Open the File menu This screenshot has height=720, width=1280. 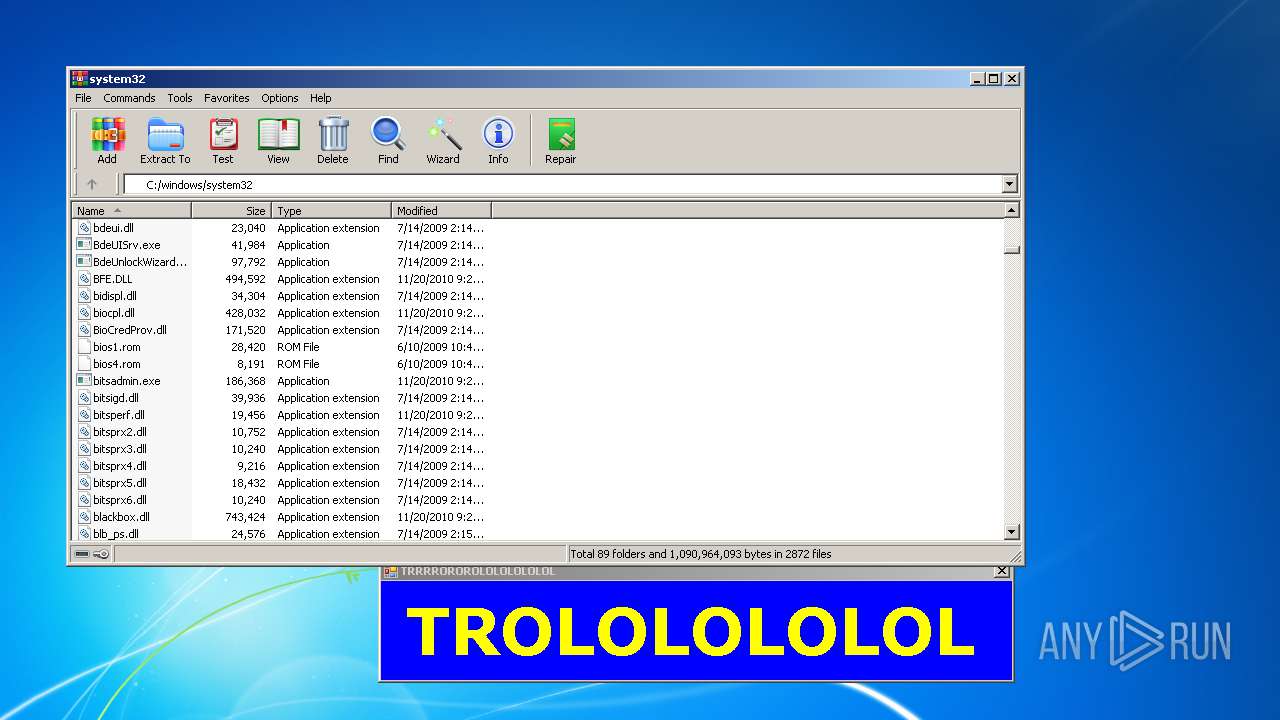tap(83, 98)
